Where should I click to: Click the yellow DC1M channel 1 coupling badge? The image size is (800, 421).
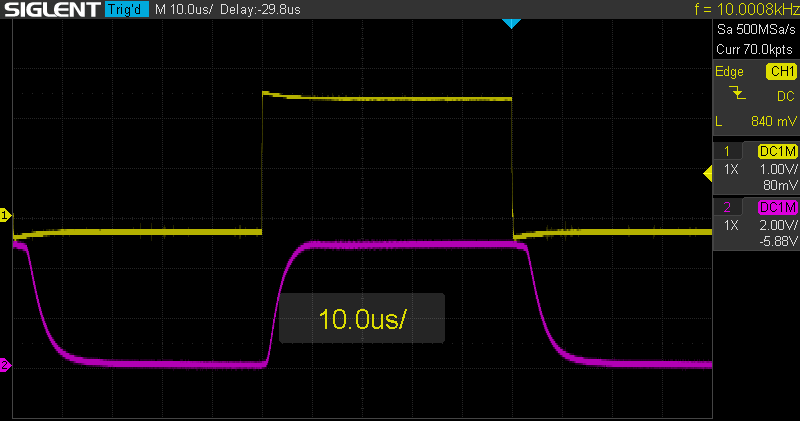click(x=778, y=151)
